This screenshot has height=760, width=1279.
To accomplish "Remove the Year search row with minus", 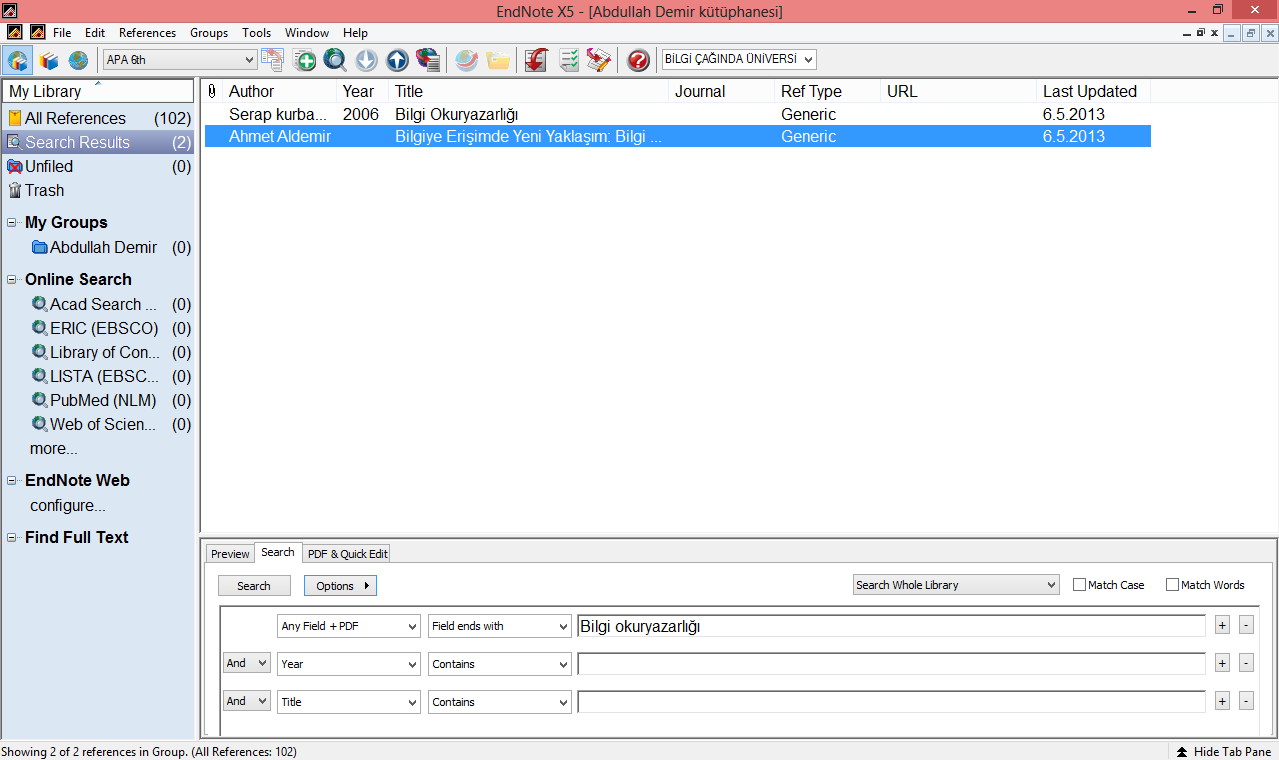I will point(1246,664).
